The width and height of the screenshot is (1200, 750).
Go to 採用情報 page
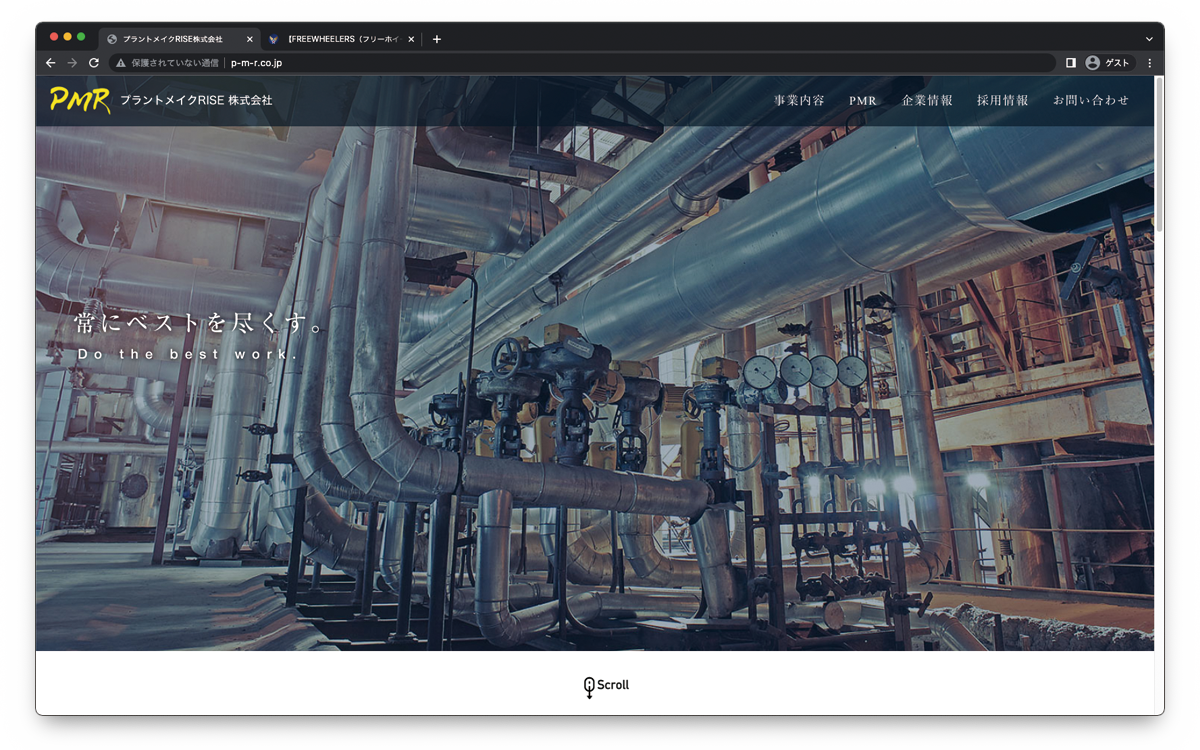click(x=1002, y=101)
